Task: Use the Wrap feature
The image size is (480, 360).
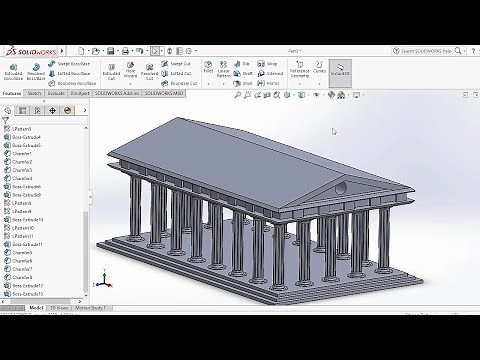Action: click(x=267, y=64)
